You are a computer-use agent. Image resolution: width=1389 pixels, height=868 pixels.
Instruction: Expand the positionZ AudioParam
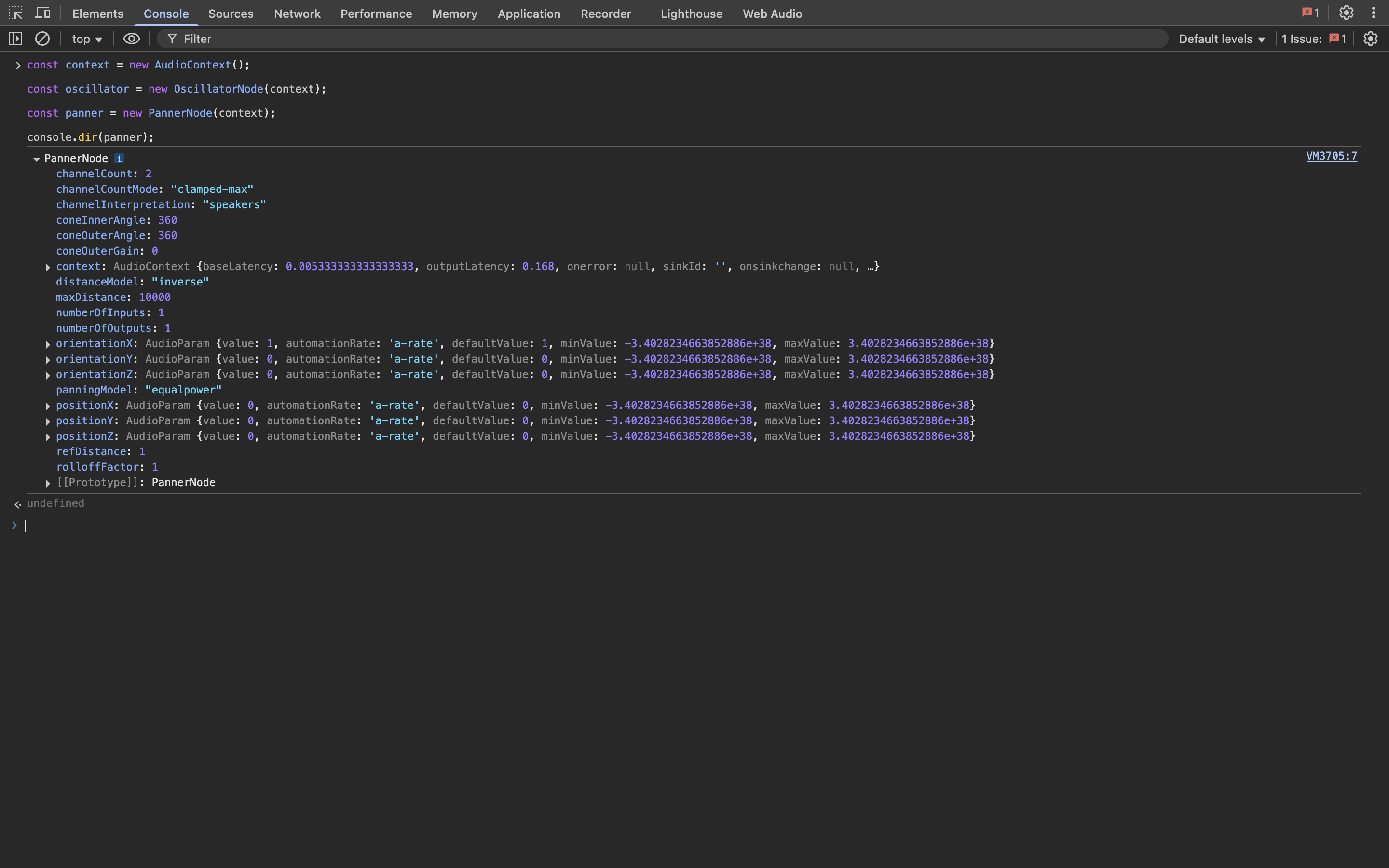[48, 437]
